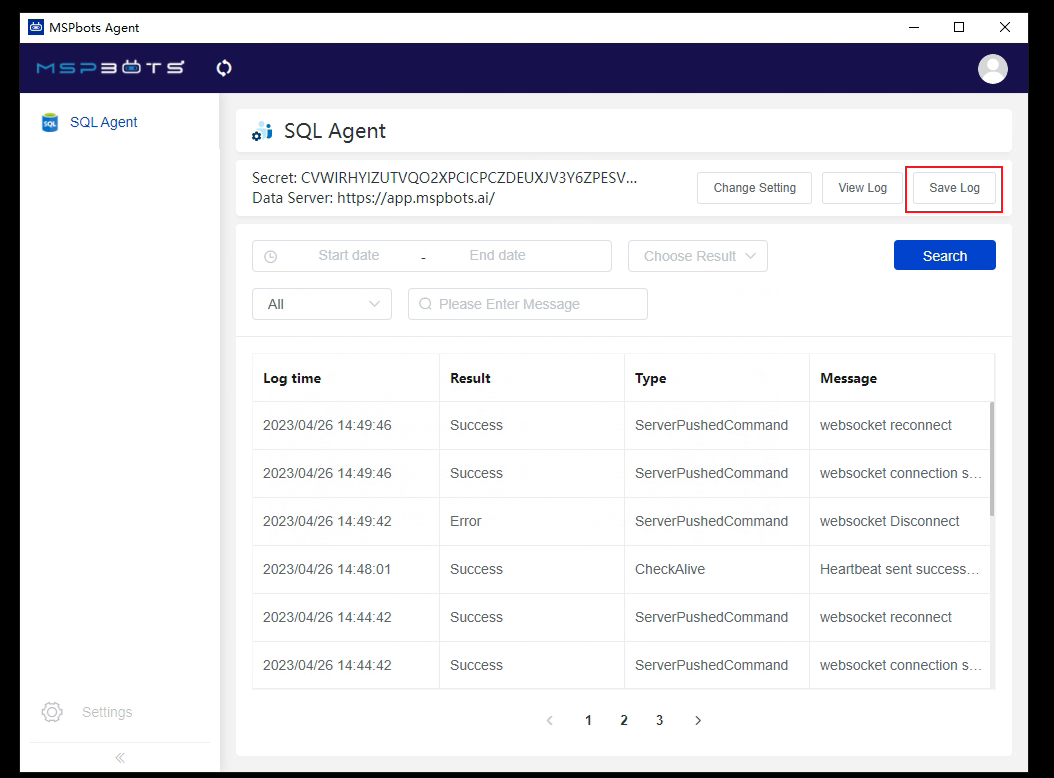
Task: Click the Save Log button
Action: (954, 188)
